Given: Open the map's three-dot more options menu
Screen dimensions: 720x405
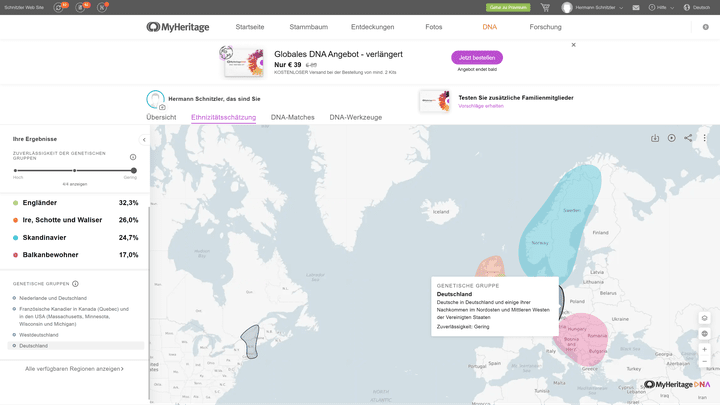Looking at the screenshot, I should pos(704,138).
